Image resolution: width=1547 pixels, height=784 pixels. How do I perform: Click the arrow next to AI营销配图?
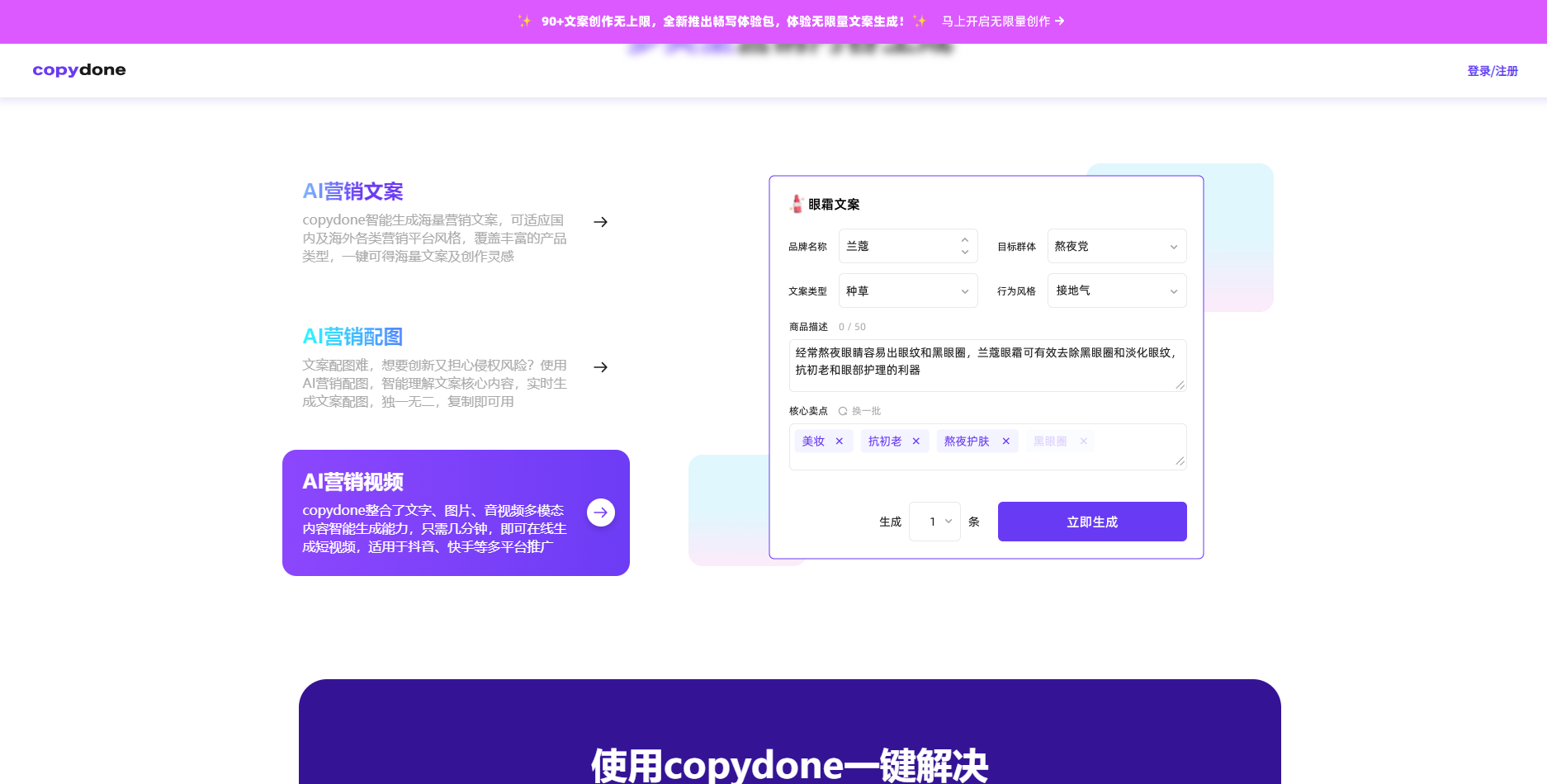[x=600, y=367]
